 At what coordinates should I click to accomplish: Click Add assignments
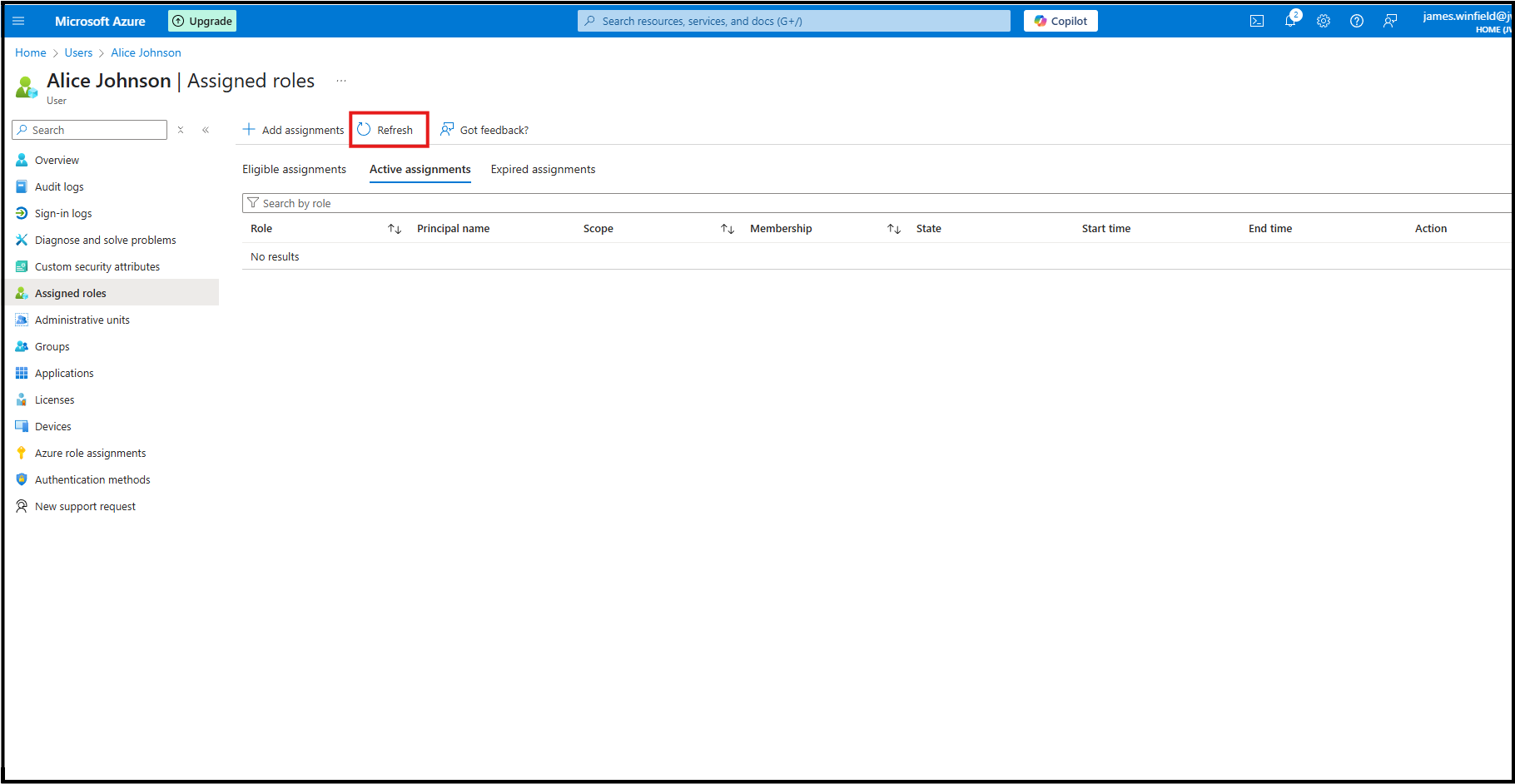point(293,130)
